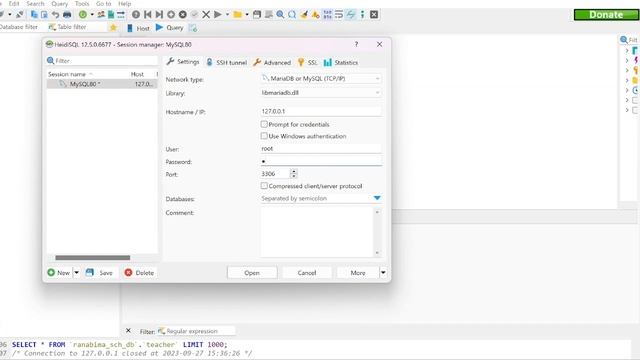Click the yellow star favorites icon

[113, 27]
